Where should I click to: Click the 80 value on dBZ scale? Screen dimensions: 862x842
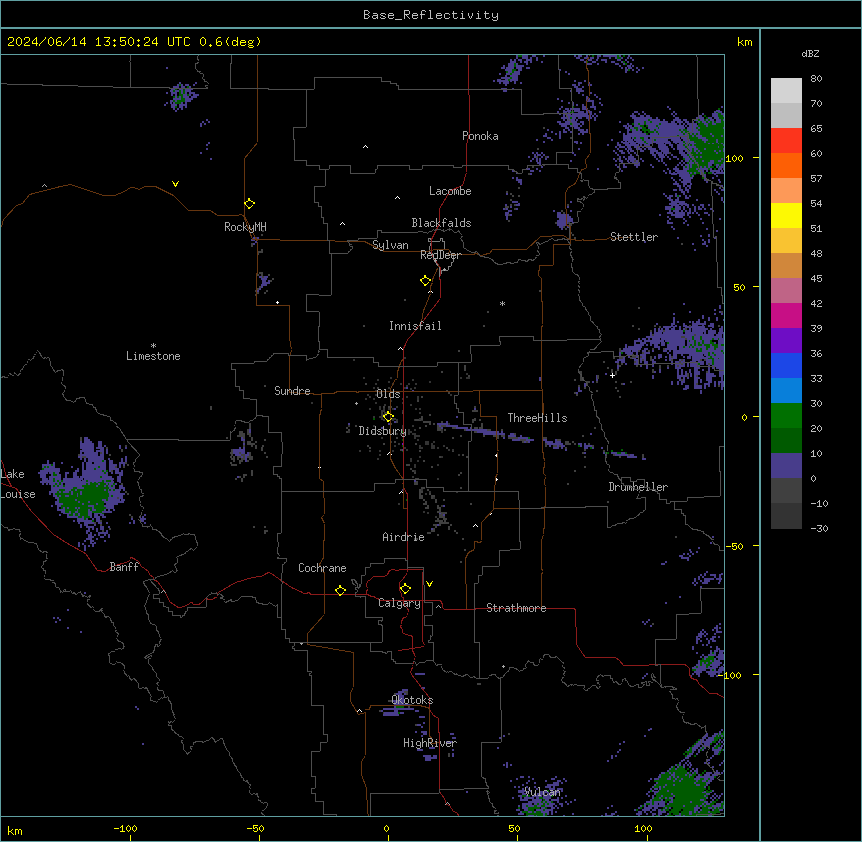click(x=816, y=79)
